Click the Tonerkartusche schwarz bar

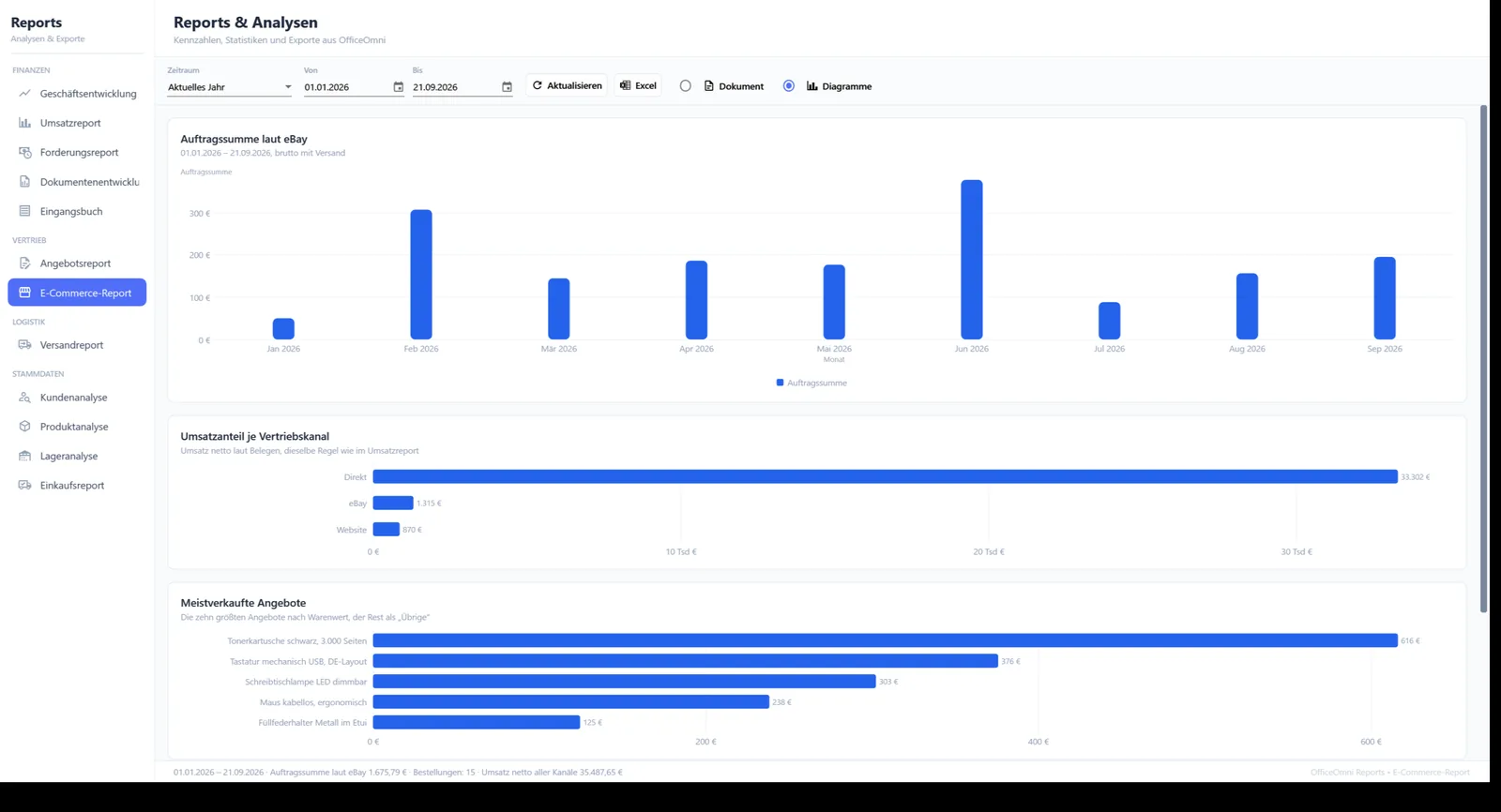[886, 640]
